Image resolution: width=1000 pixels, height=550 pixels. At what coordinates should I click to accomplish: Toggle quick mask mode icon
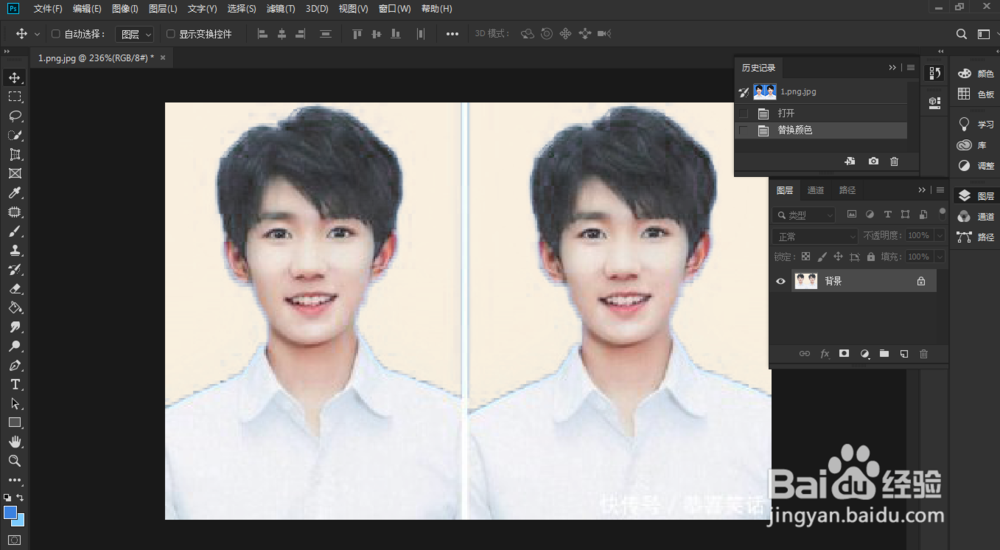[x=15, y=540]
